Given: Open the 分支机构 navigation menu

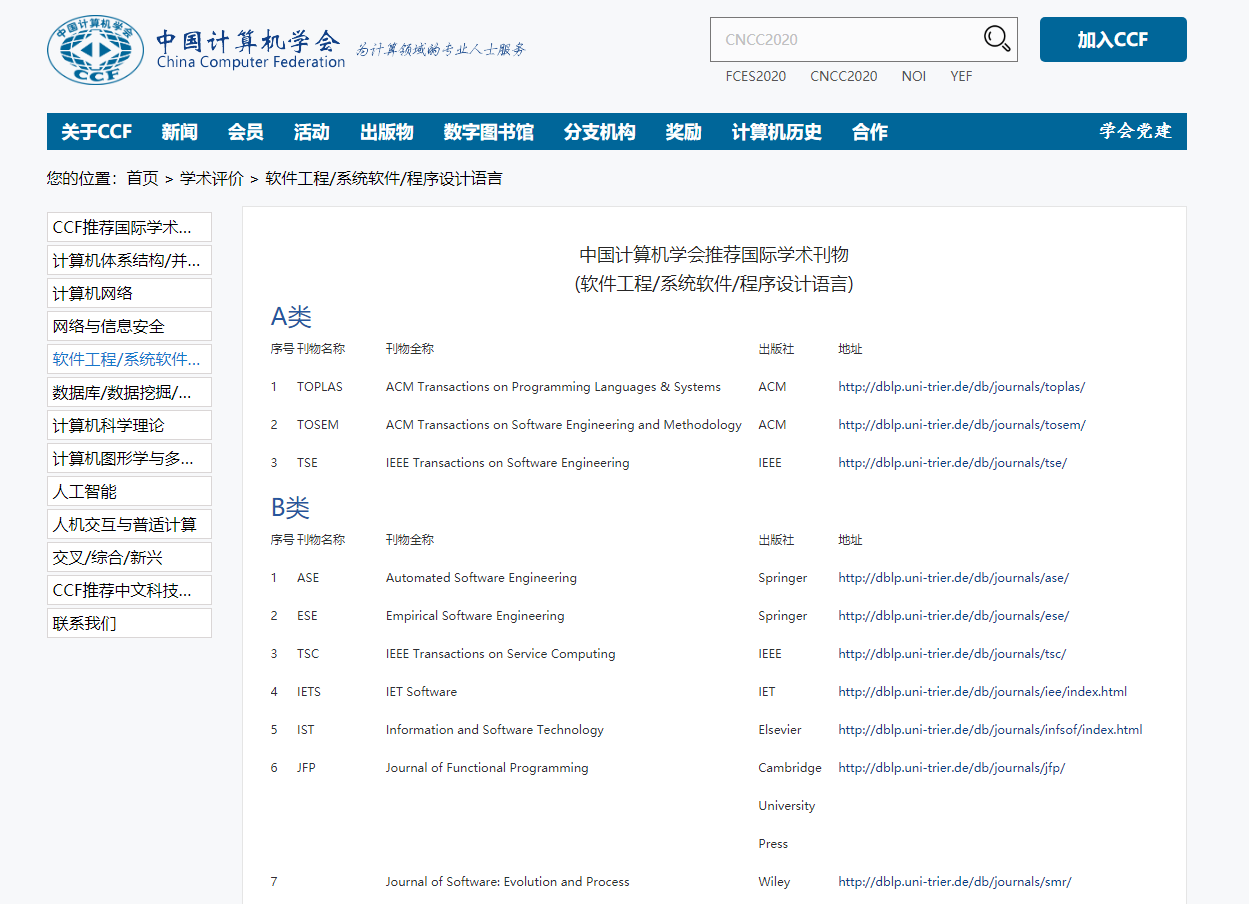Looking at the screenshot, I should coord(599,131).
